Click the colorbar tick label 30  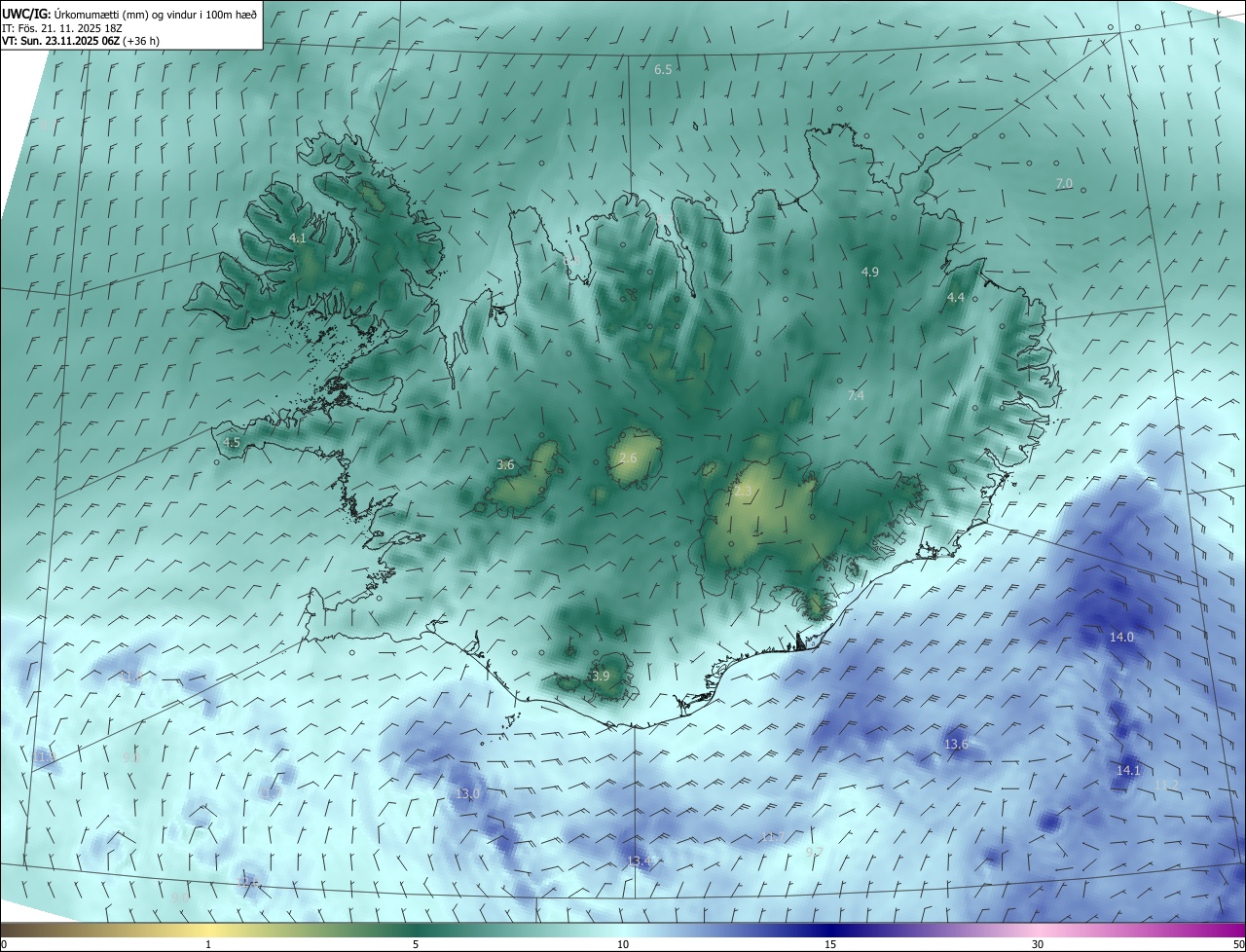[1038, 944]
